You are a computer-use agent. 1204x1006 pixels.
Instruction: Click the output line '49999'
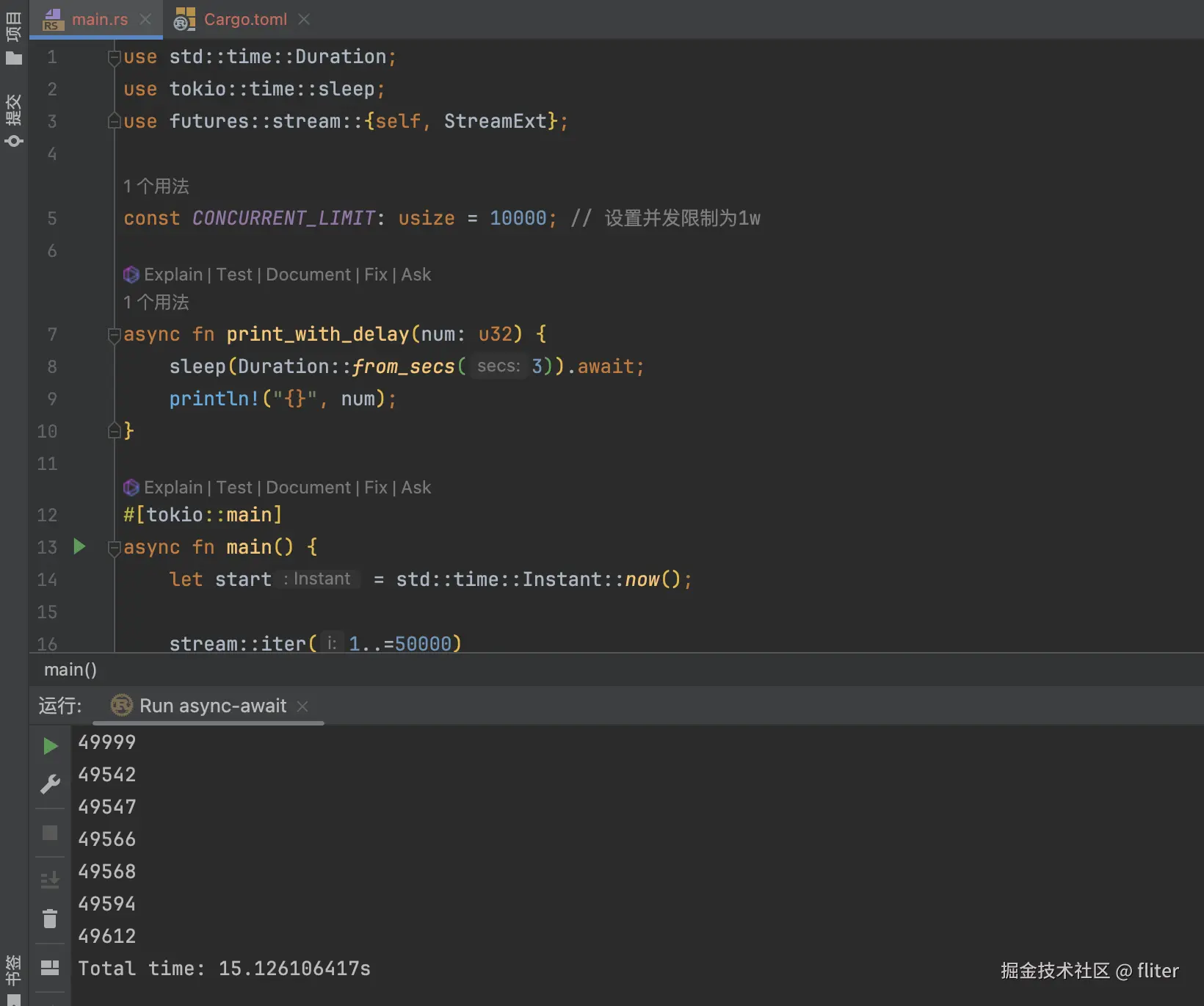click(x=106, y=742)
